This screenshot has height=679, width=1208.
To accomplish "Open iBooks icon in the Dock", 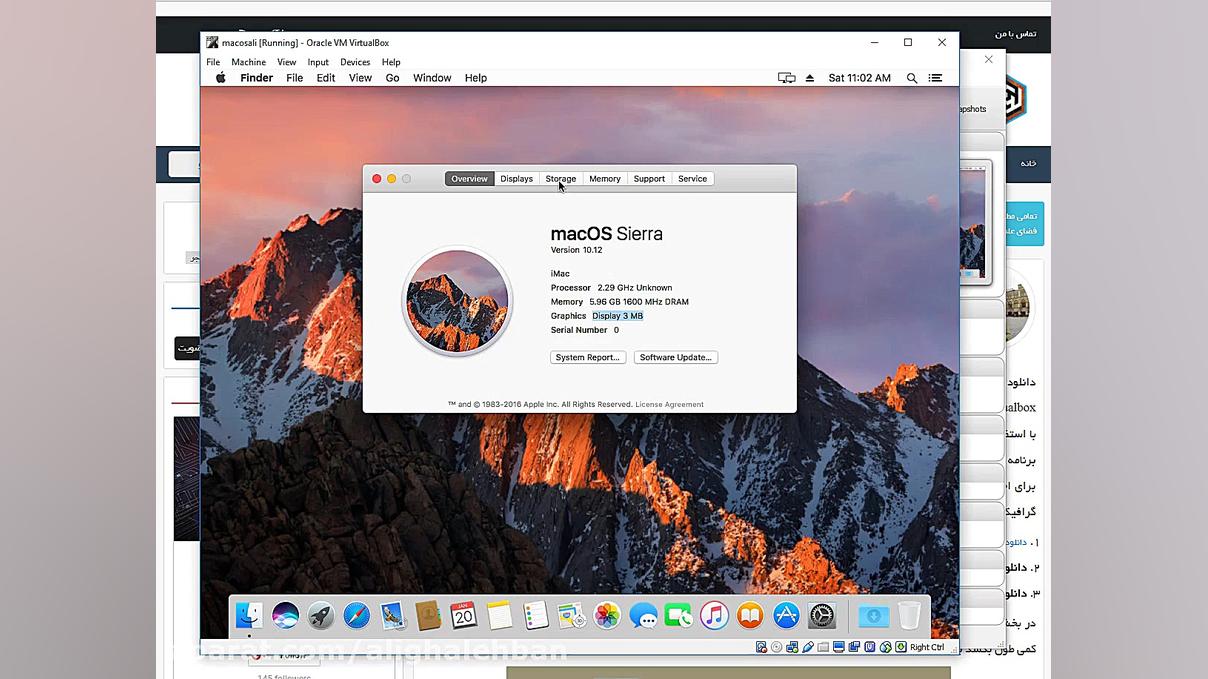I will (x=750, y=615).
